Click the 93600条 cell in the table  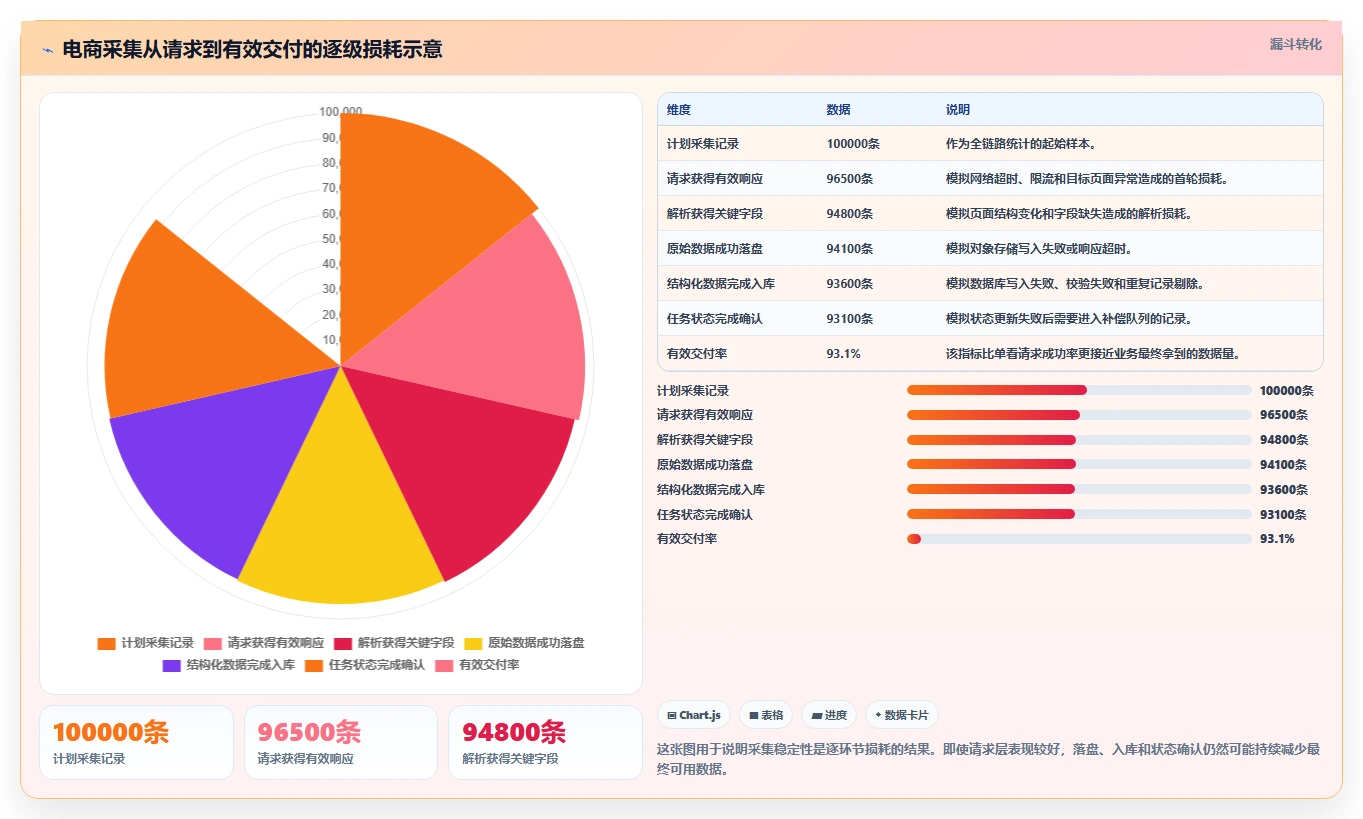tap(850, 284)
